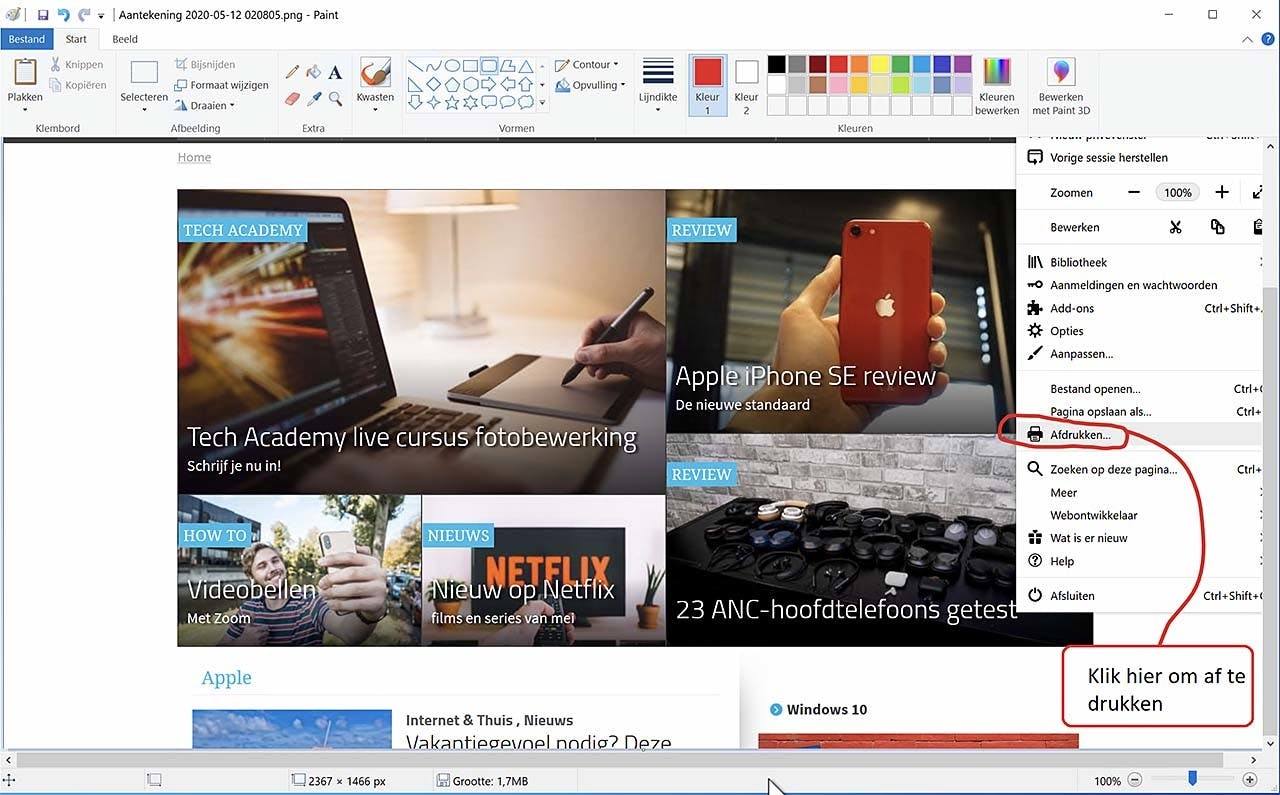Viewport: 1280px width, 795px height.
Task: Pick the Oval shape
Action: coord(452,65)
